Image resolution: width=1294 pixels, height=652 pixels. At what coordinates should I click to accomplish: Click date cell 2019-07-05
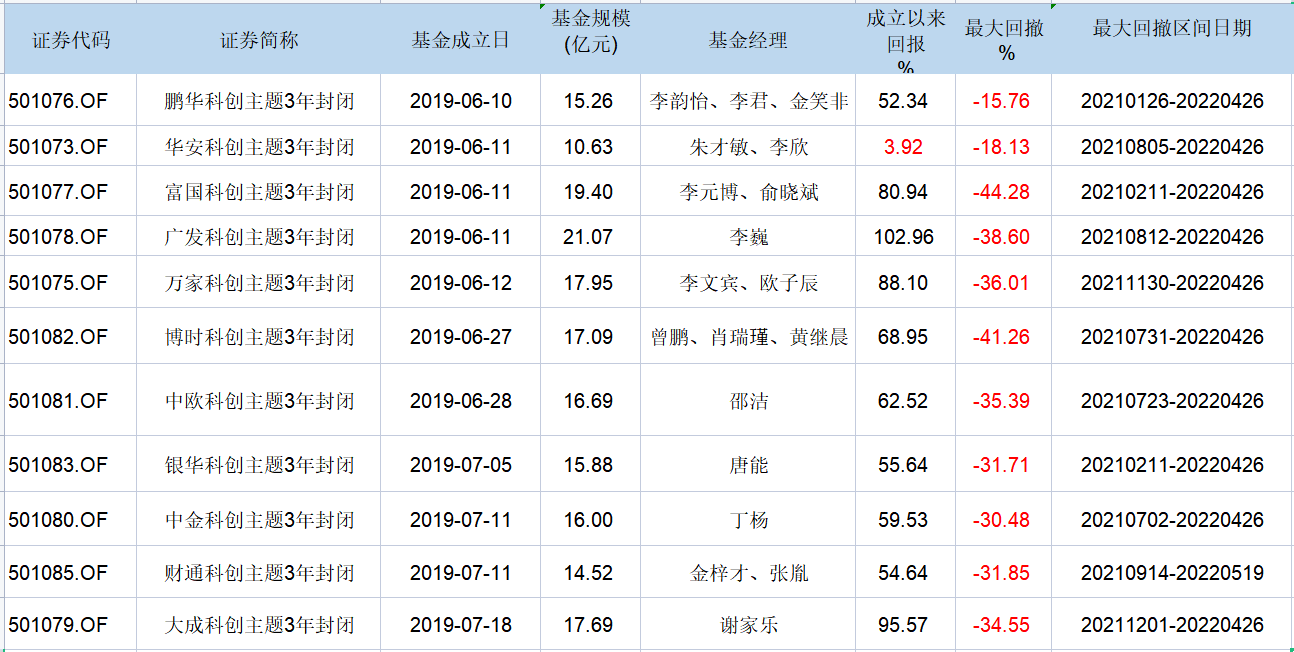[461, 465]
